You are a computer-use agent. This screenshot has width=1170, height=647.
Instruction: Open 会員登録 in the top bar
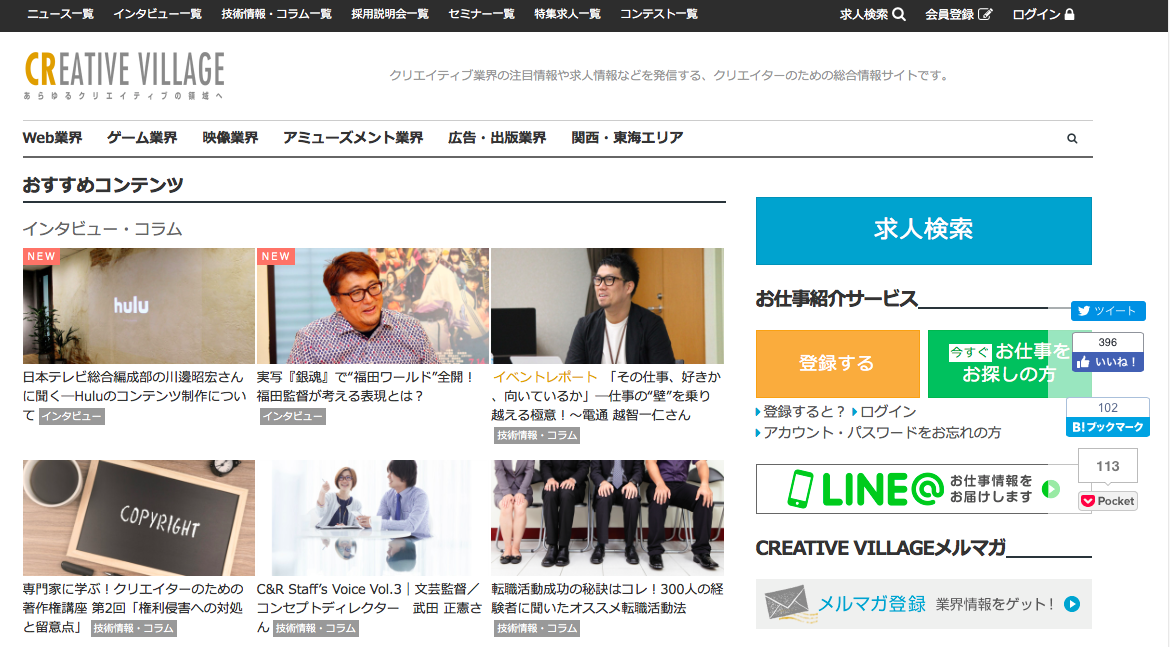[958, 14]
